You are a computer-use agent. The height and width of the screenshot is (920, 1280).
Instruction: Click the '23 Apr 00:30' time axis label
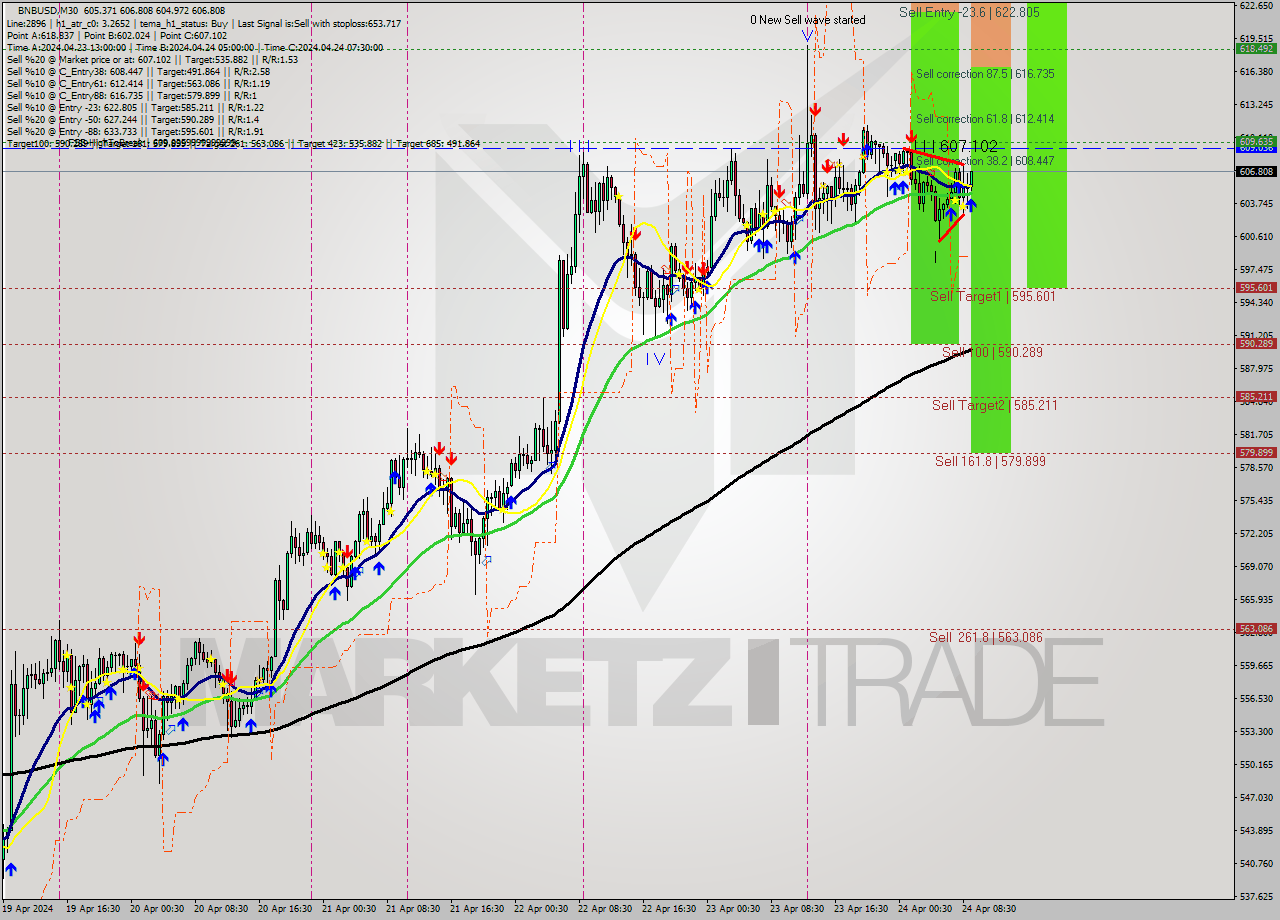click(732, 909)
